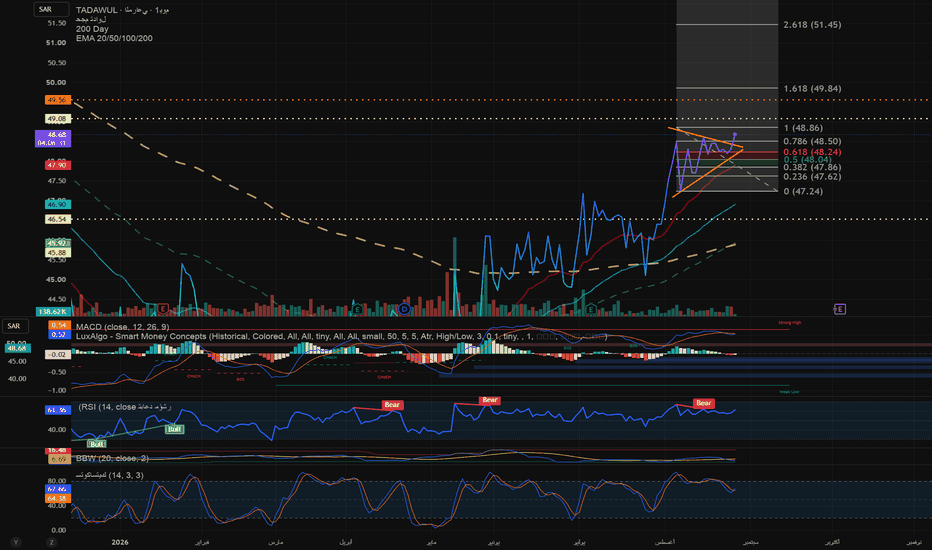
Task: Open the SAR selector in MACD pane
Action: pyautogui.click(x=15, y=326)
